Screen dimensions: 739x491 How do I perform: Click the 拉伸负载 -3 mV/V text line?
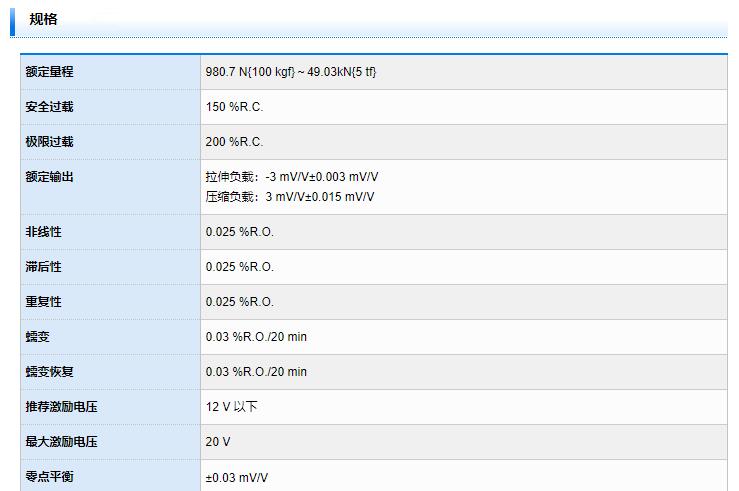292,177
